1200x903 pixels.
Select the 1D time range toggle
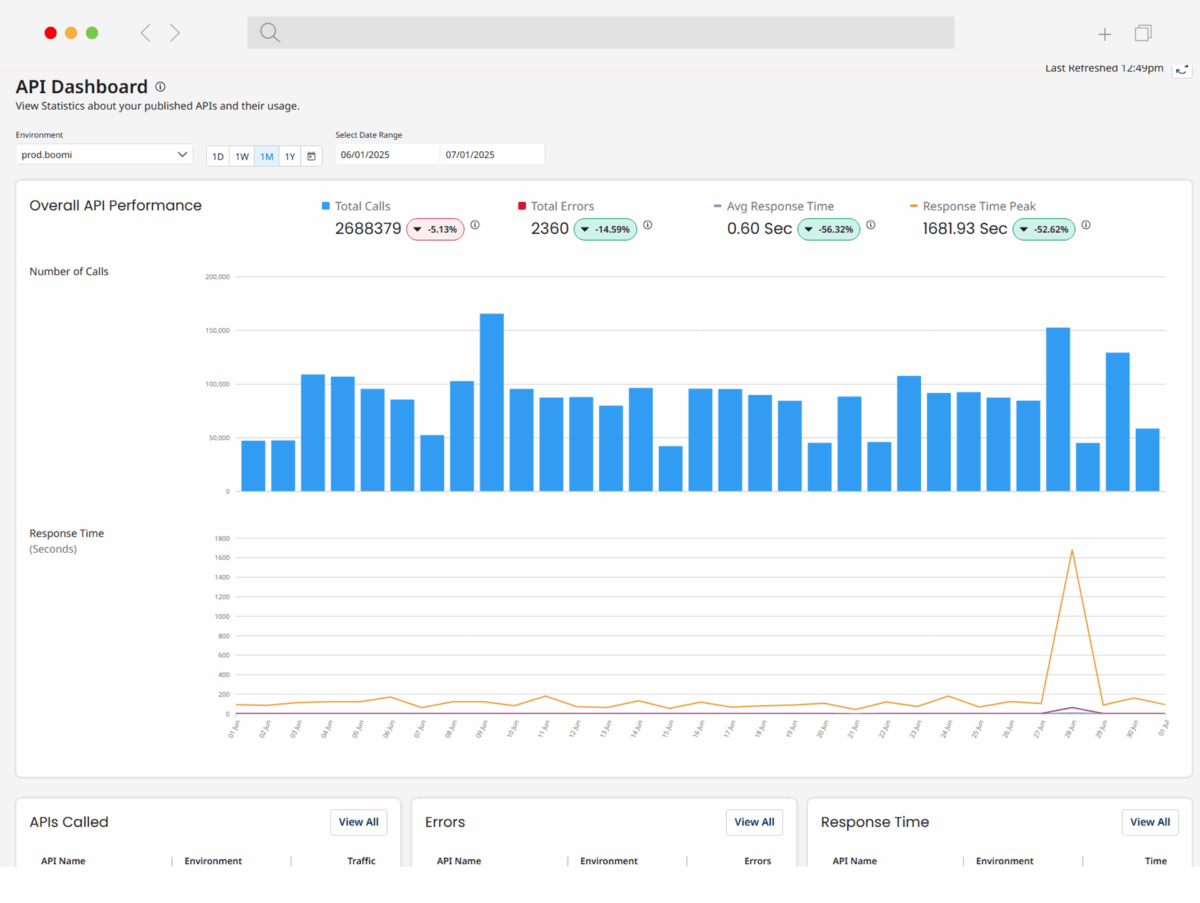tap(218, 156)
